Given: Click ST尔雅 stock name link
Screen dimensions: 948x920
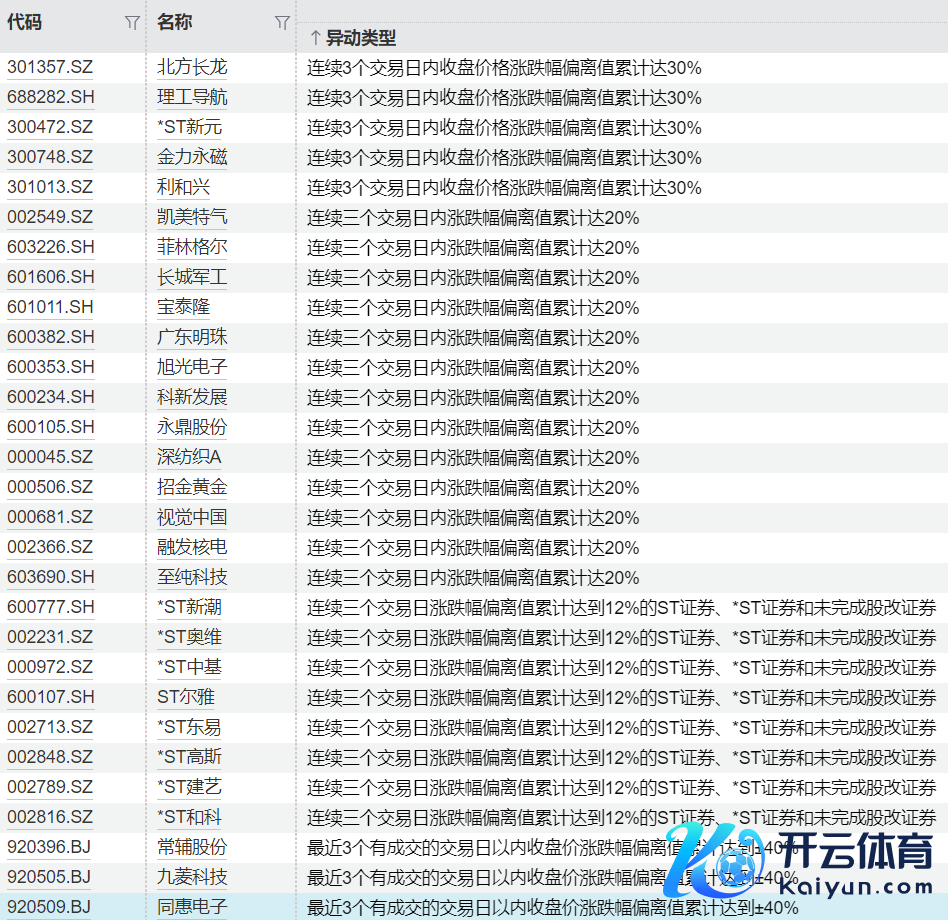Looking at the screenshot, I should point(186,698).
